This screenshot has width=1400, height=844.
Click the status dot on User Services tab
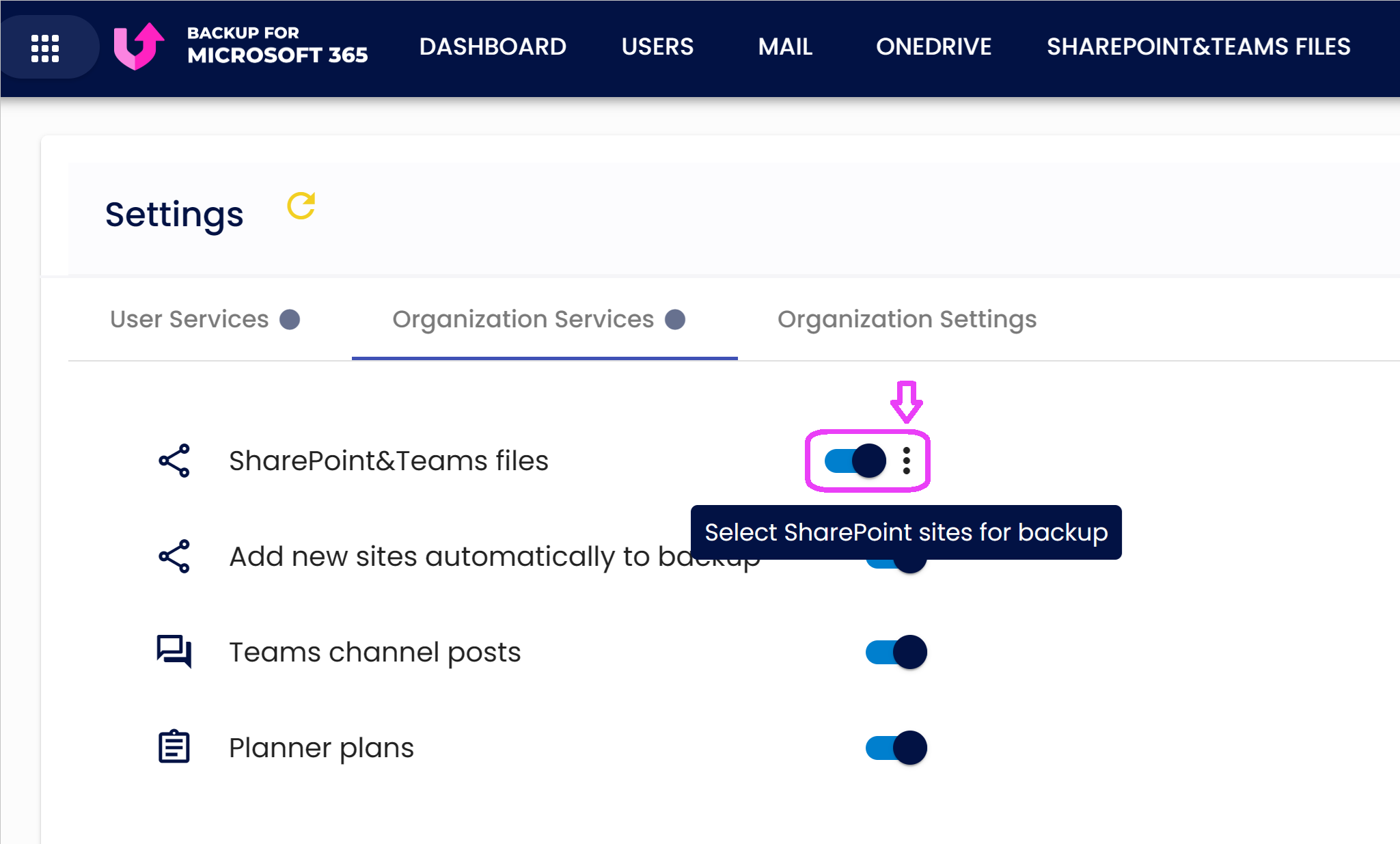coord(290,319)
